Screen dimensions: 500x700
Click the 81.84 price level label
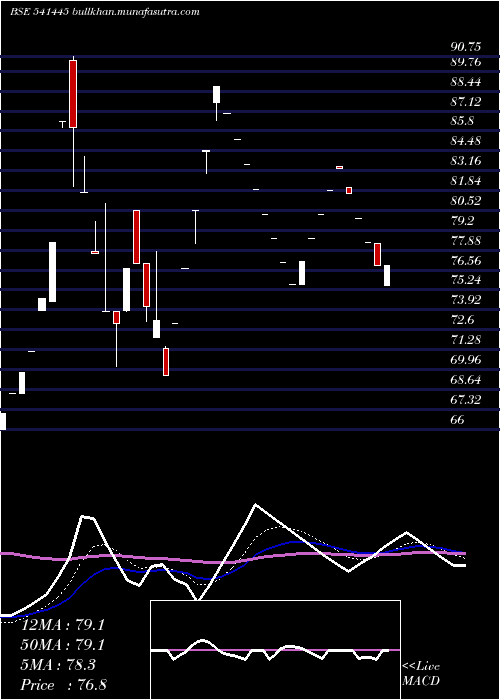tap(466, 180)
